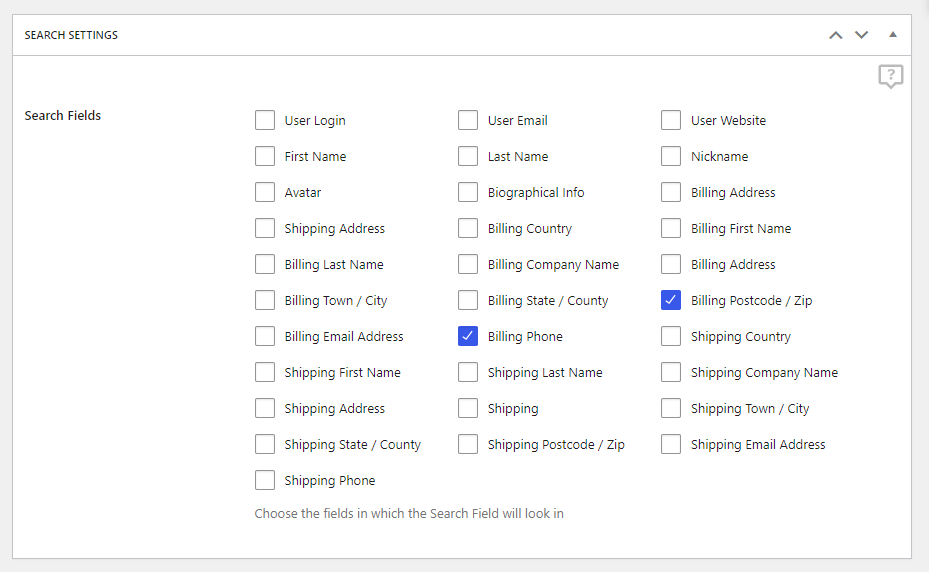Tick the Billing Company Name checkbox

468,265
